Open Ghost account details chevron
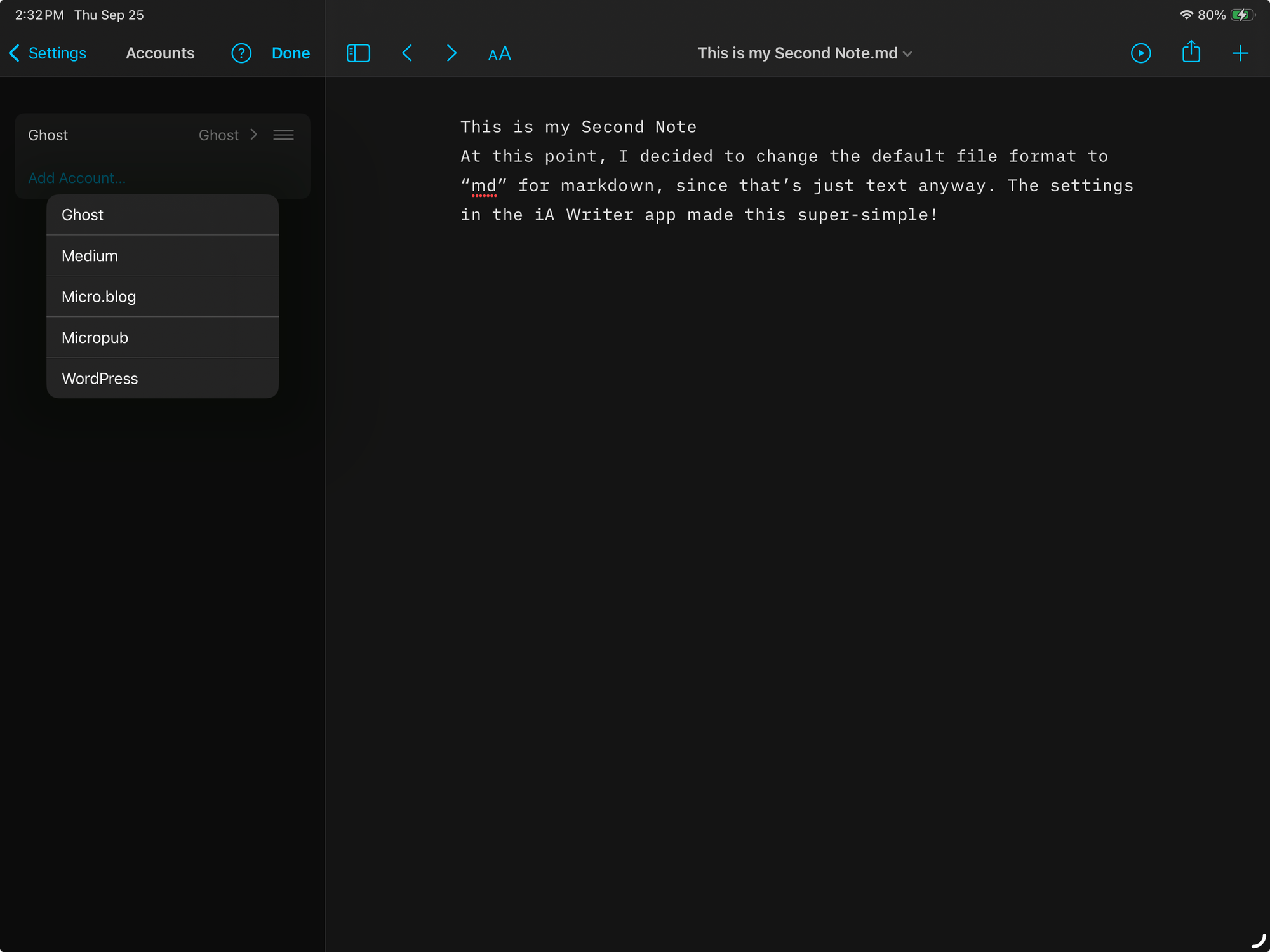This screenshot has height=952, width=1270. pos(253,135)
